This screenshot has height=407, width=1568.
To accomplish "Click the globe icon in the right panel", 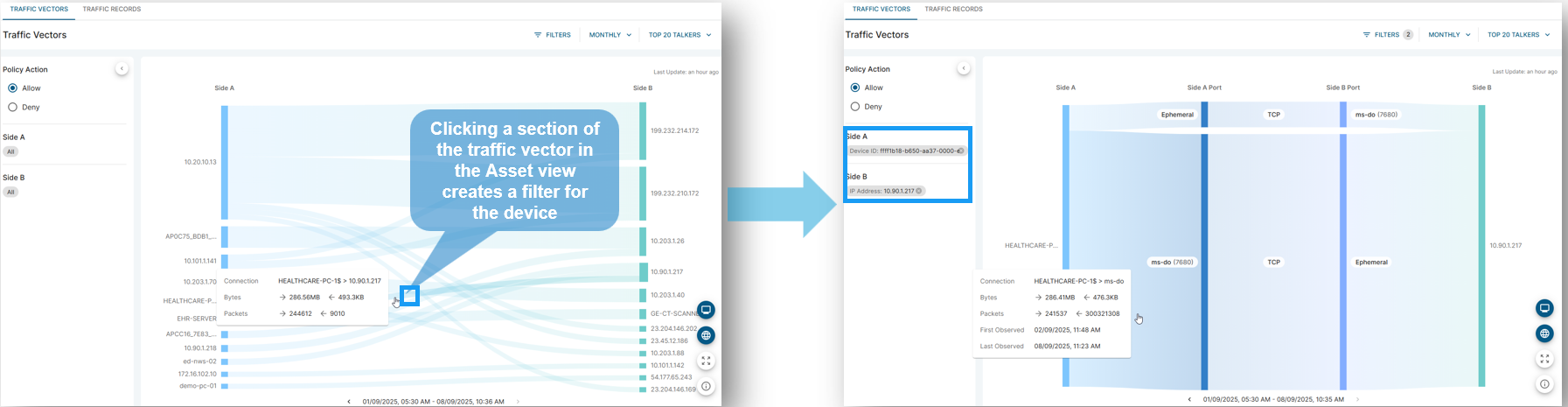I will (x=1544, y=333).
